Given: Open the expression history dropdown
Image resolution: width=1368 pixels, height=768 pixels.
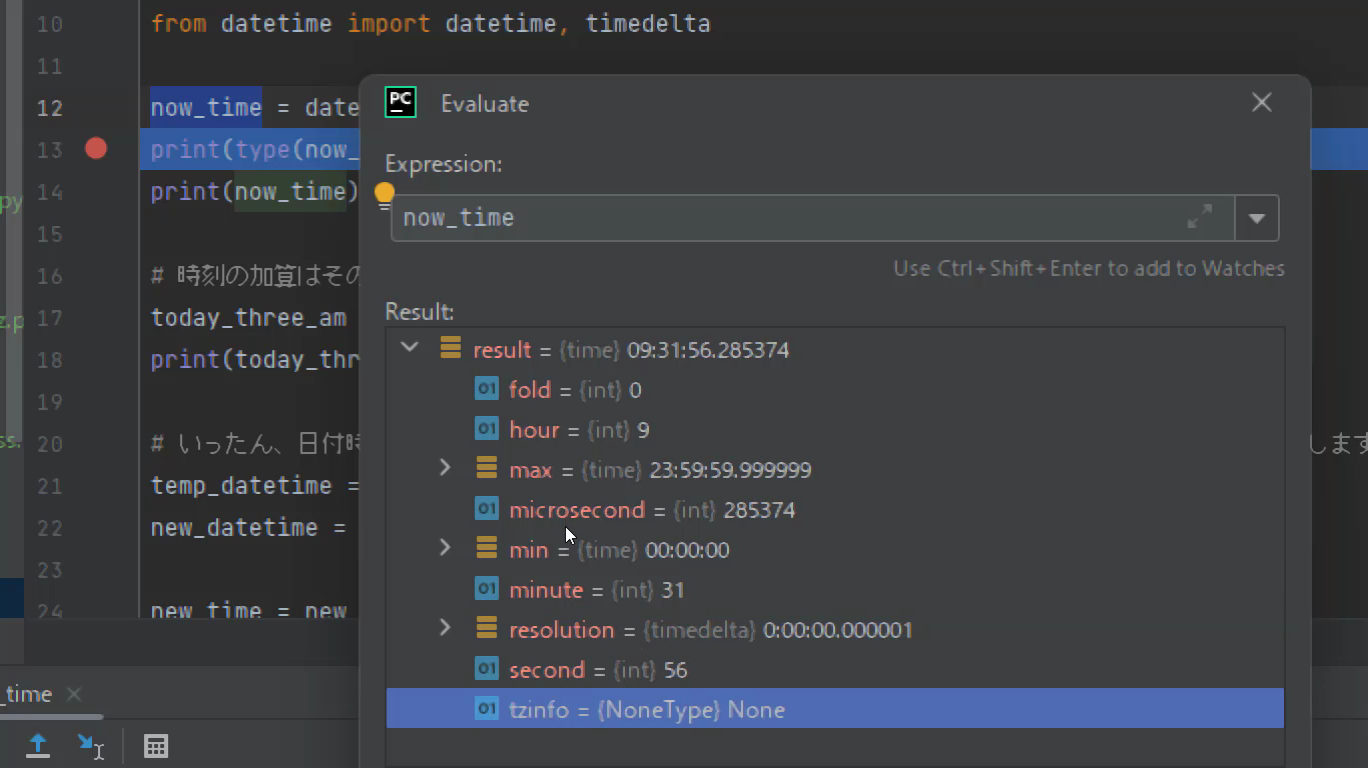Looking at the screenshot, I should point(1257,218).
